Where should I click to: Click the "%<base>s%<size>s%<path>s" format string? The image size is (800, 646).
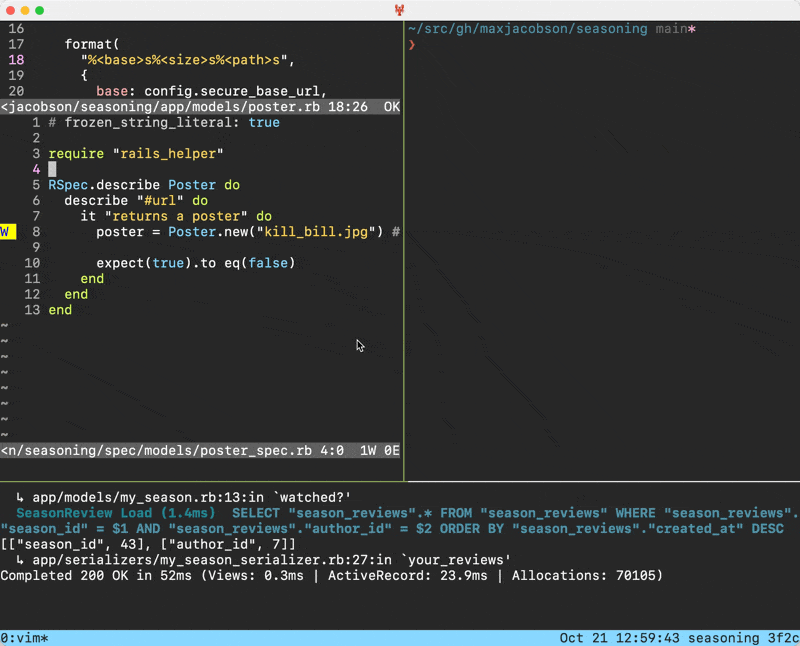(x=184, y=60)
